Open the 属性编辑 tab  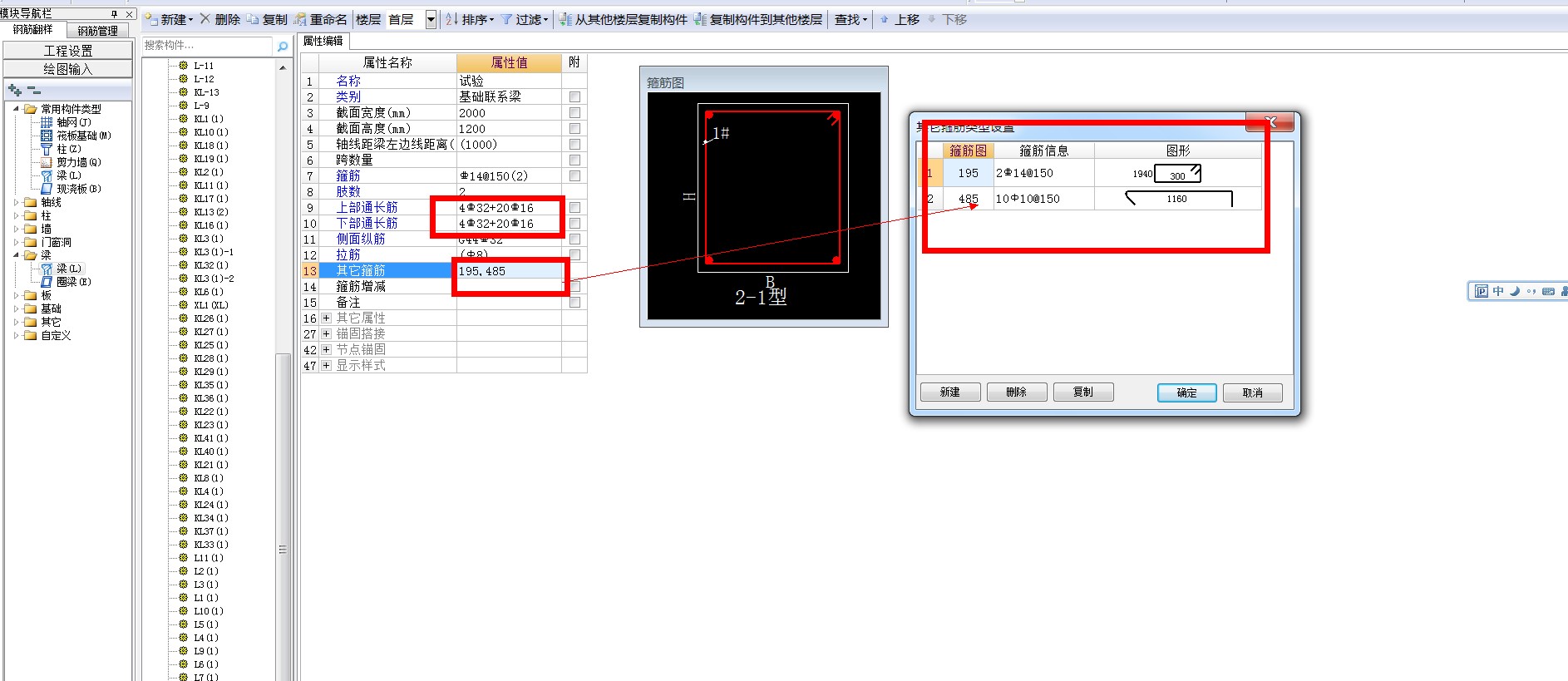pos(323,41)
